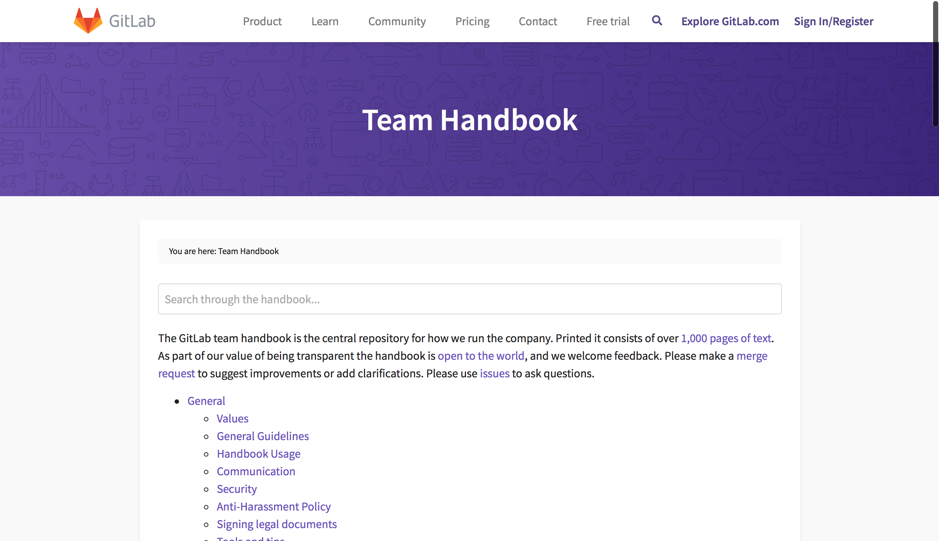Click the Free trial nav link
This screenshot has height=541, width=939.
click(x=608, y=21)
